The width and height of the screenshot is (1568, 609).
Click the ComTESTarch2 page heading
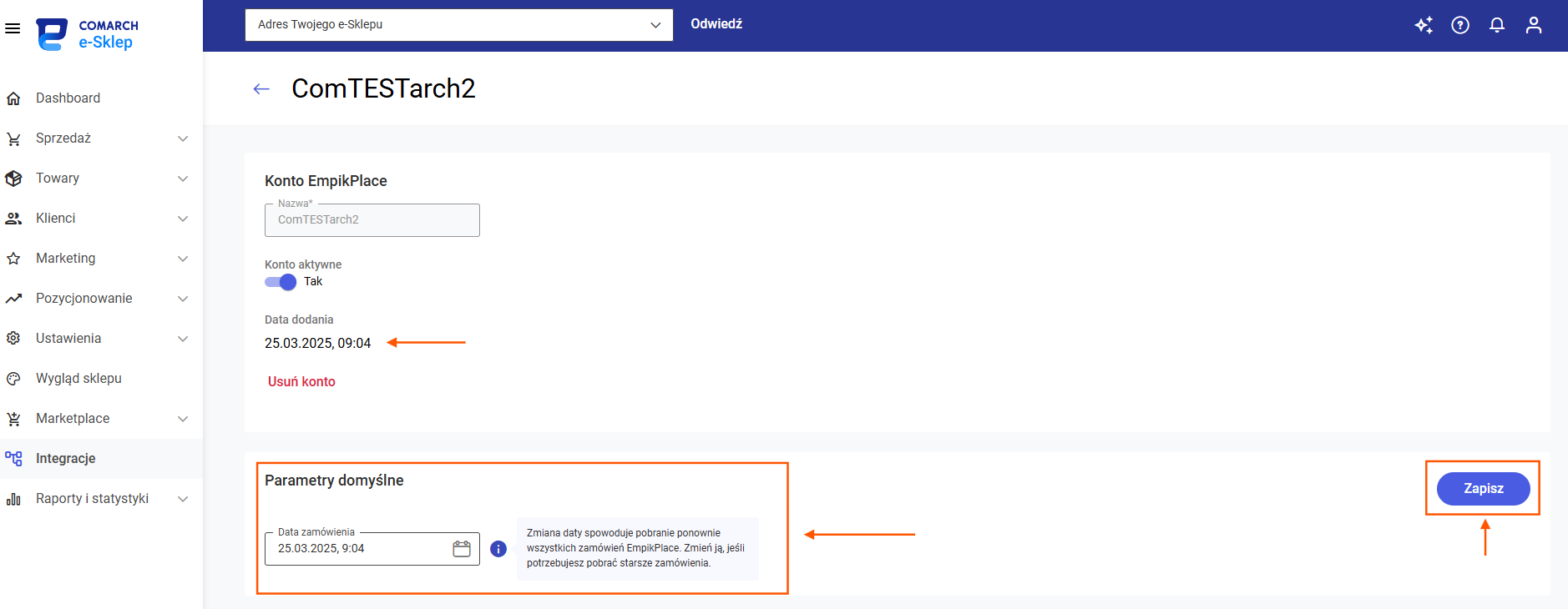(383, 88)
